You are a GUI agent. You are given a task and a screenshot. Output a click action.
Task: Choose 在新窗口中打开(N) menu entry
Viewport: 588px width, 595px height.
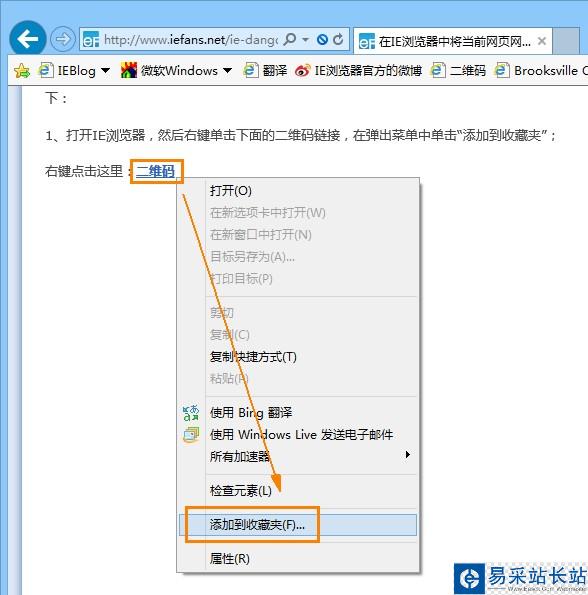click(x=299, y=235)
